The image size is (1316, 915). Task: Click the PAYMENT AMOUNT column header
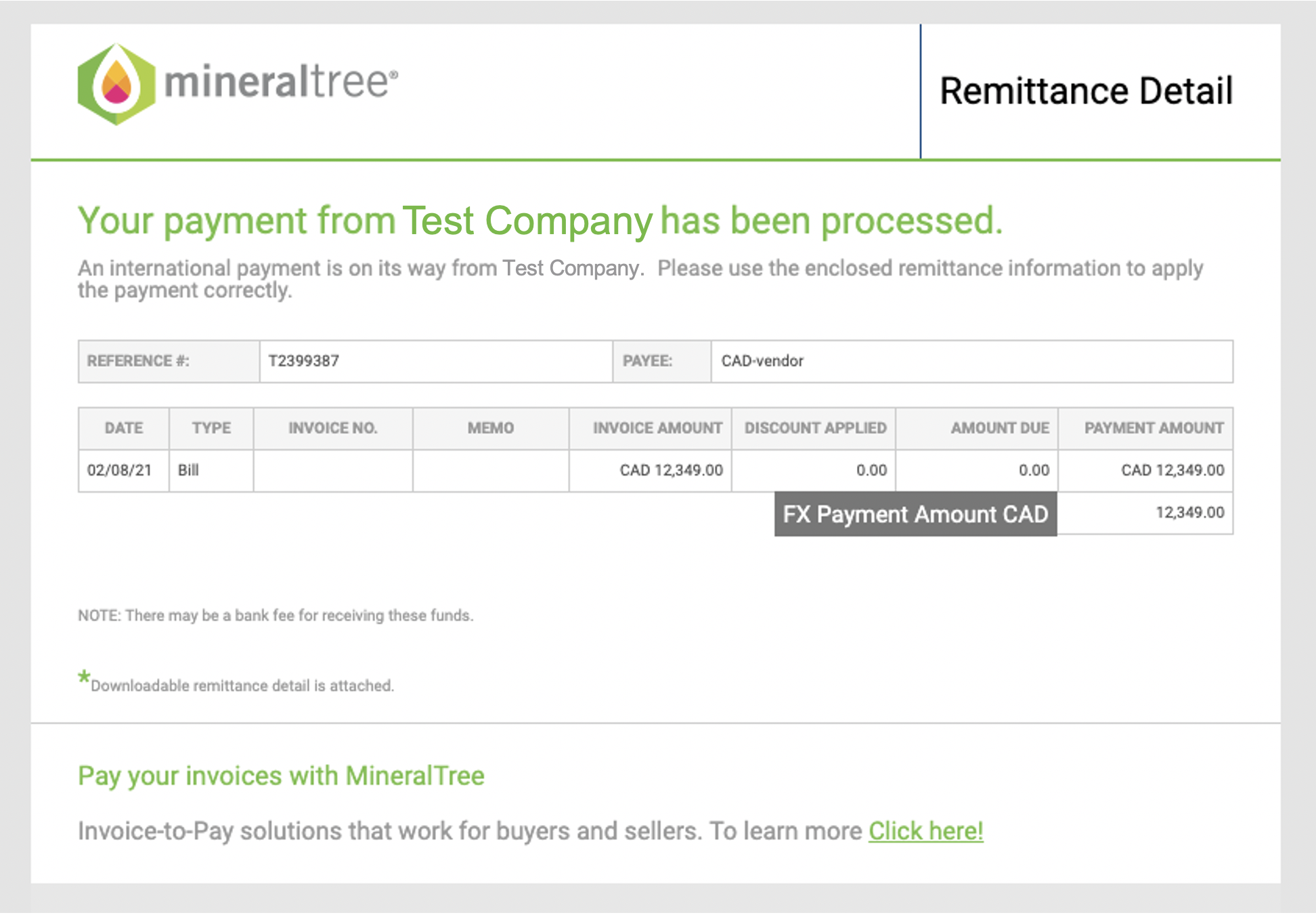click(1145, 428)
